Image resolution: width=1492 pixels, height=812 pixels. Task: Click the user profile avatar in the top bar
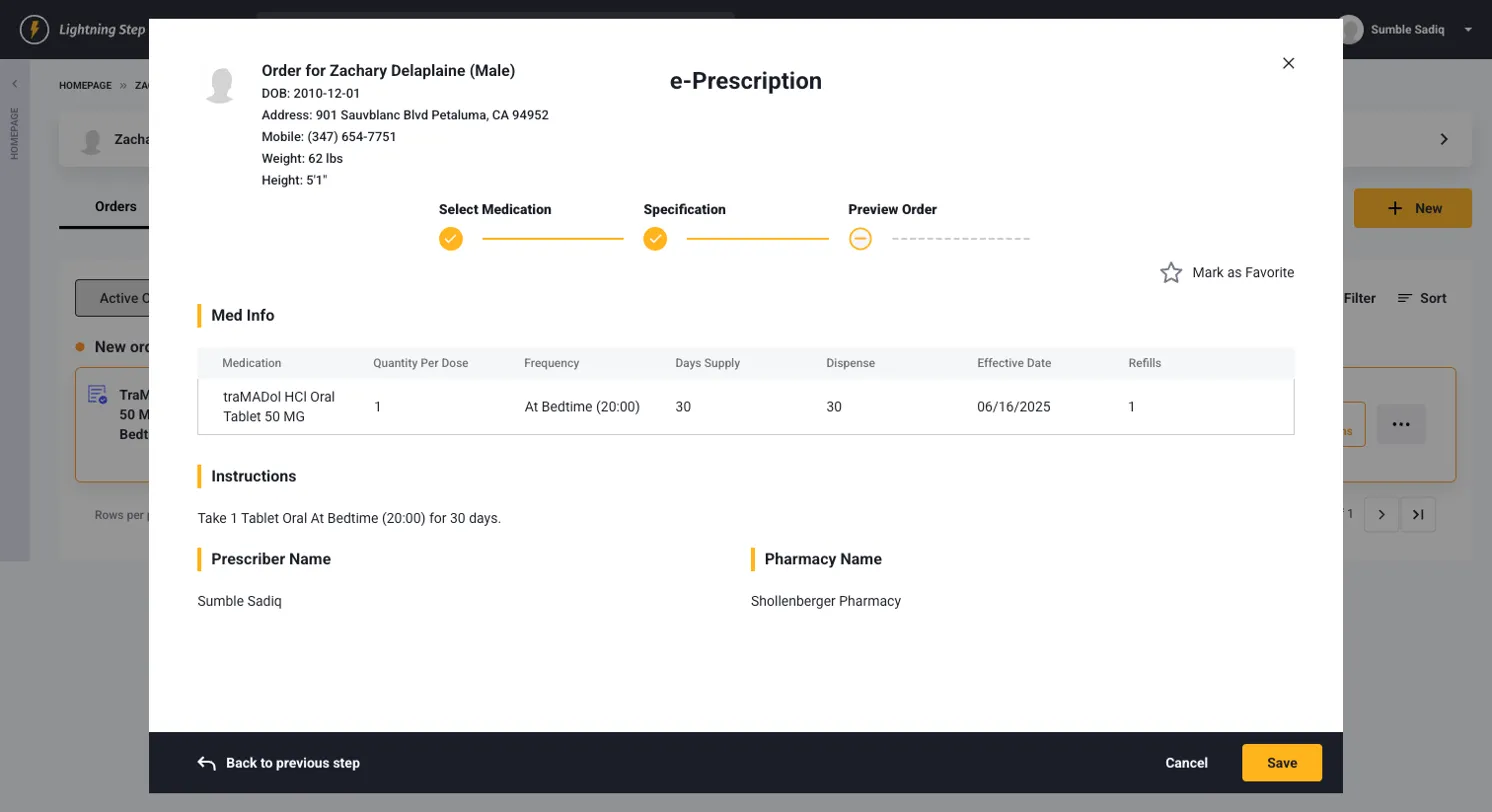coord(1351,29)
